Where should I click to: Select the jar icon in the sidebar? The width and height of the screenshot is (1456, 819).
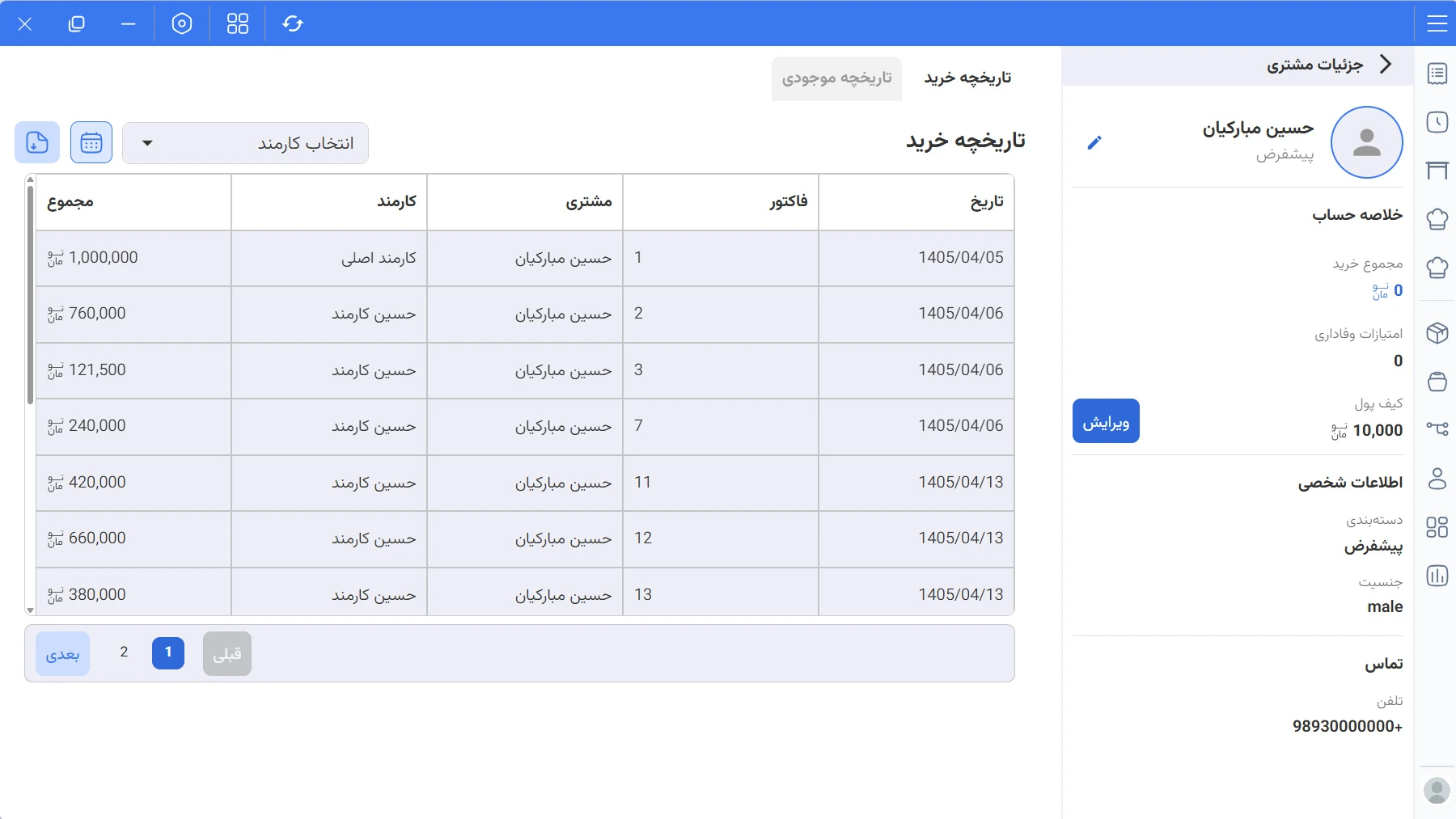[x=1437, y=382]
